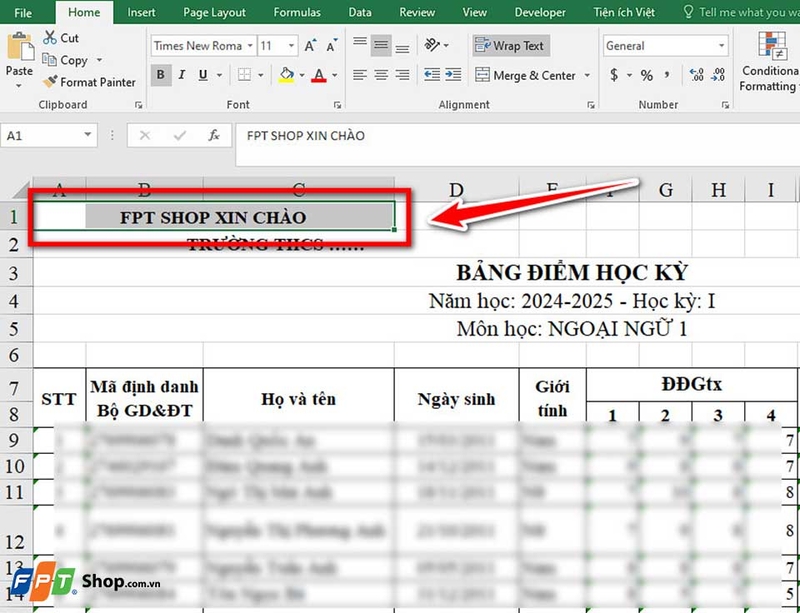
Task: Select the yellow Fill Color bucket icon
Action: (x=287, y=75)
